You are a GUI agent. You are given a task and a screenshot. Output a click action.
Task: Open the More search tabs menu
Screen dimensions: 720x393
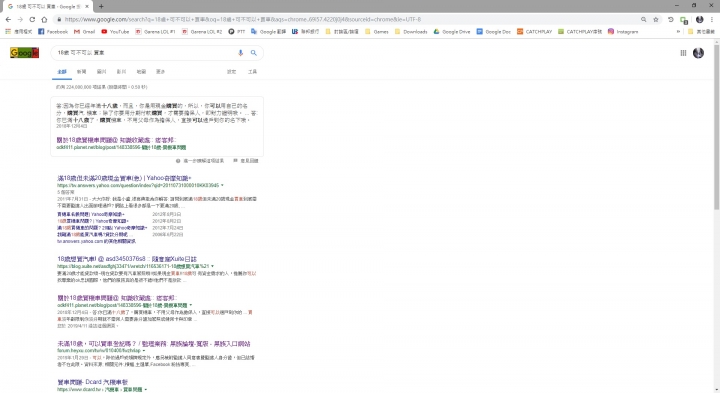pyautogui.click(x=160, y=72)
